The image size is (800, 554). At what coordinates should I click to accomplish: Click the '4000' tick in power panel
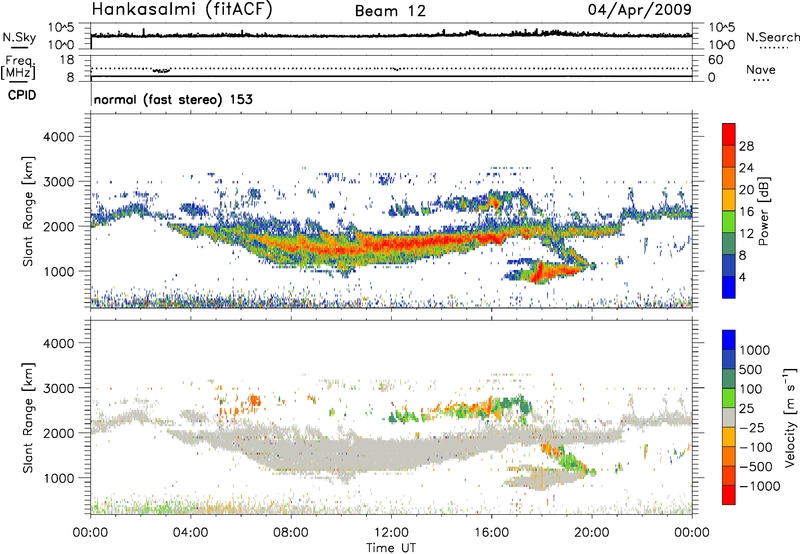click(58, 136)
